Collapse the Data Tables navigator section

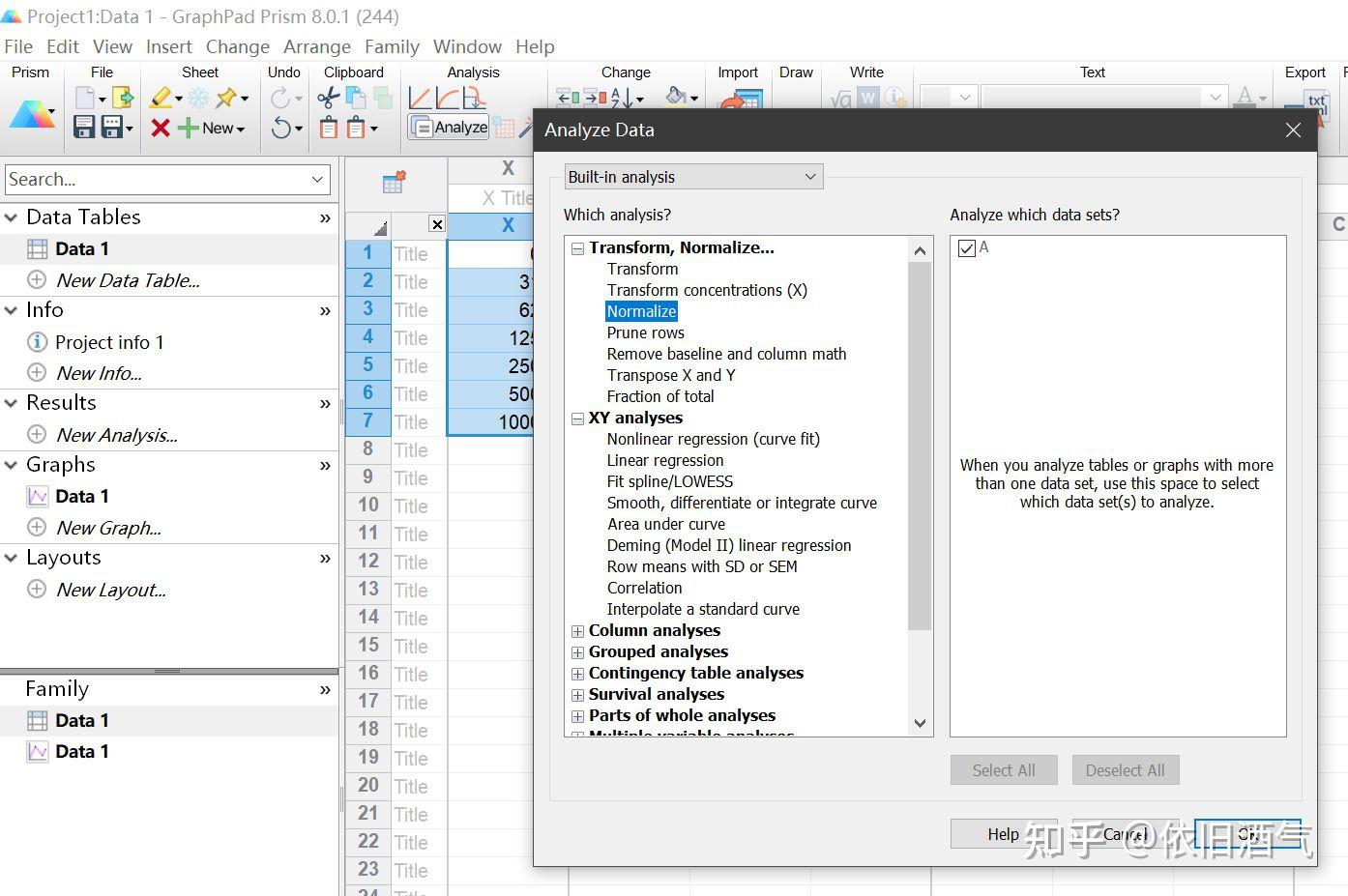12,217
